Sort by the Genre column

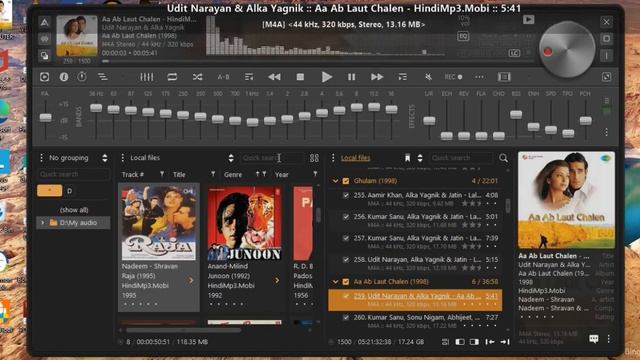pos(233,174)
